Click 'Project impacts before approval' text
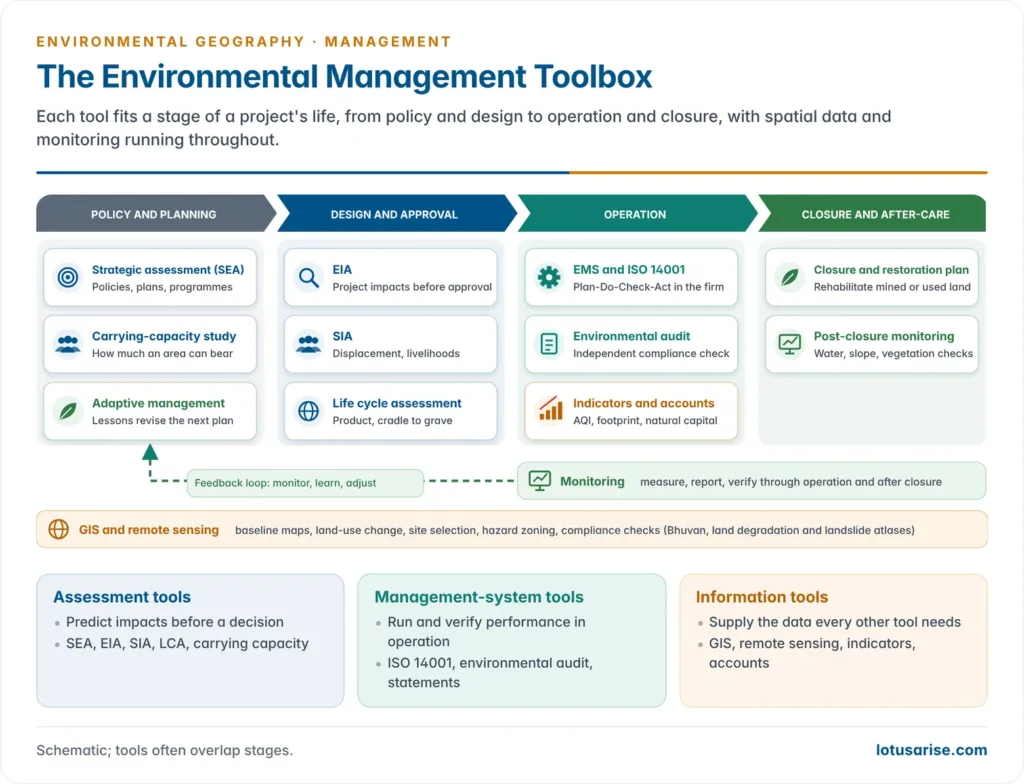The height and width of the screenshot is (784, 1024). (x=412, y=287)
